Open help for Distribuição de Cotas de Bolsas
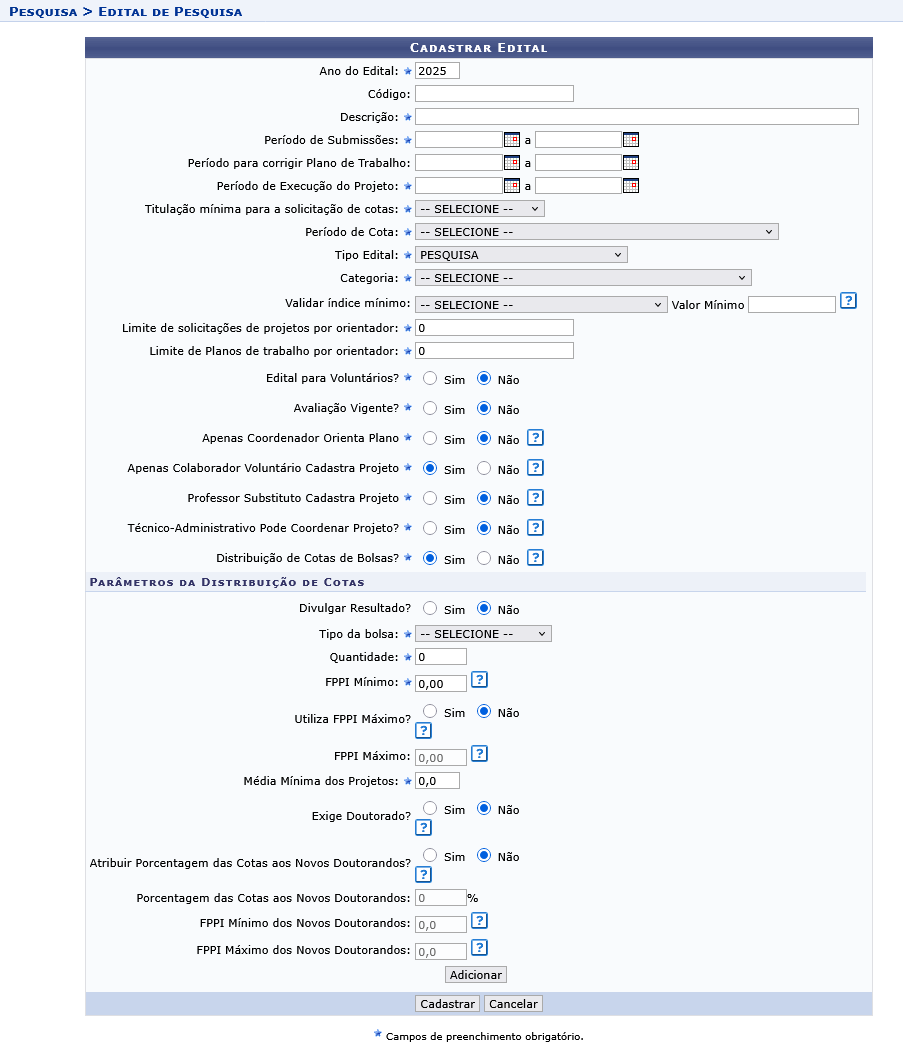 pyautogui.click(x=535, y=557)
